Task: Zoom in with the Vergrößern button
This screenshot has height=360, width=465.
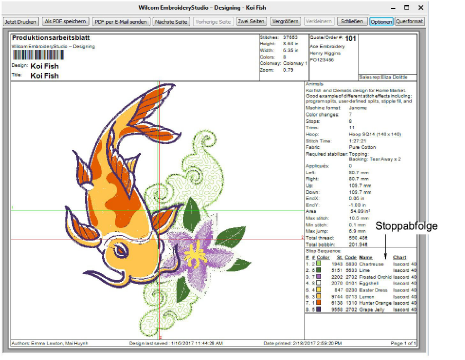Action: click(x=285, y=21)
